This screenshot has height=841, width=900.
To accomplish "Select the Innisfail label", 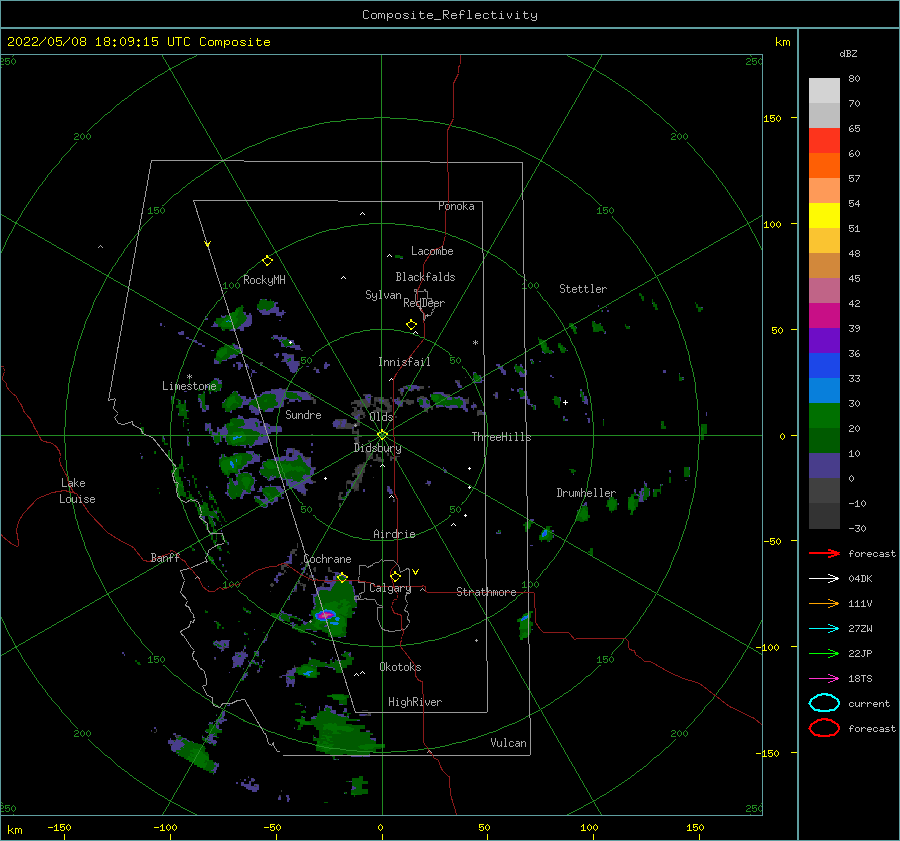I will [405, 362].
